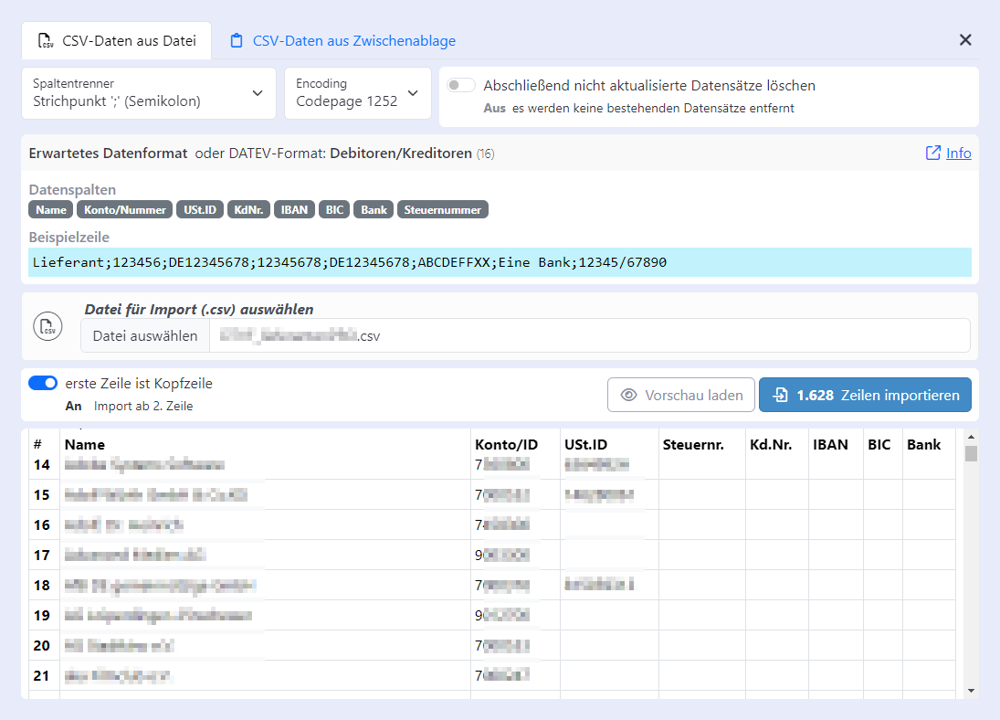Viewport: 1000px width, 720px height.
Task: Click the CSV file icon on the active tab
Action: 45,40
